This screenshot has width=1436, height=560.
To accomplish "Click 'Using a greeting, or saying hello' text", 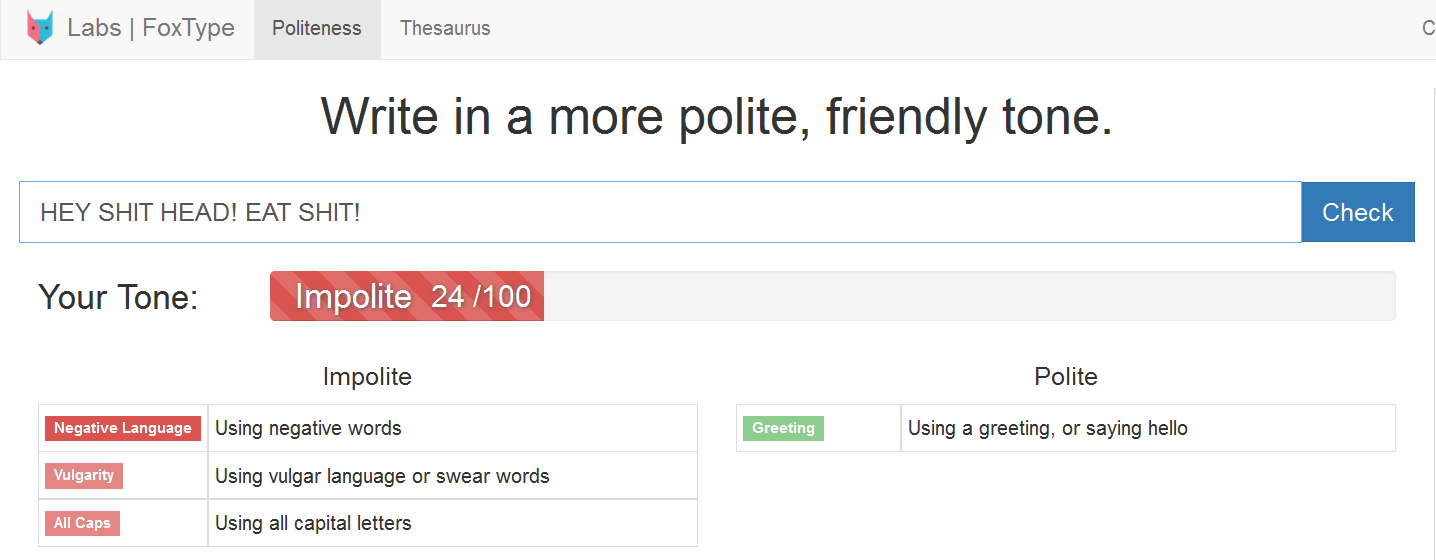I will [x=1047, y=428].
